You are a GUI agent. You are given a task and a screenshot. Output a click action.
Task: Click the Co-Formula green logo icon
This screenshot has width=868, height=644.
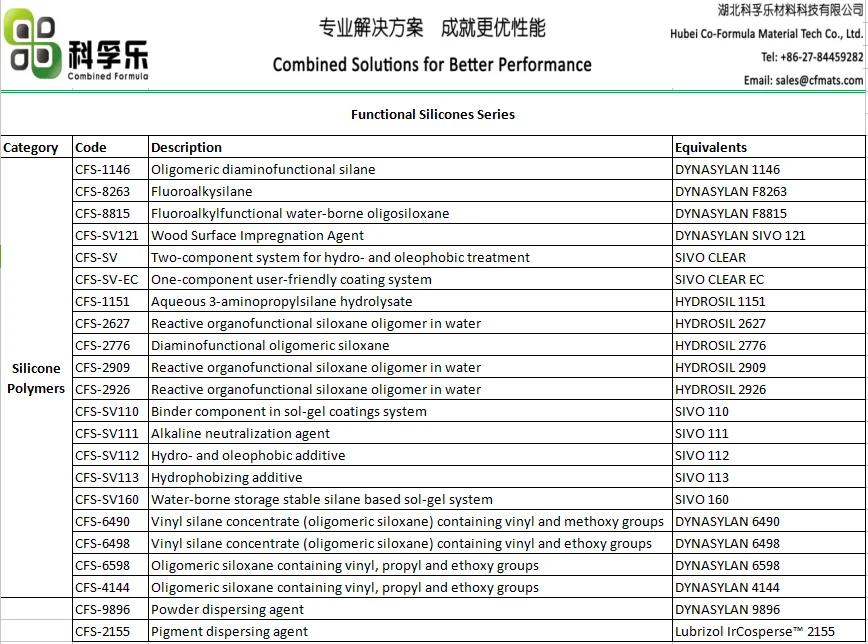[34, 46]
